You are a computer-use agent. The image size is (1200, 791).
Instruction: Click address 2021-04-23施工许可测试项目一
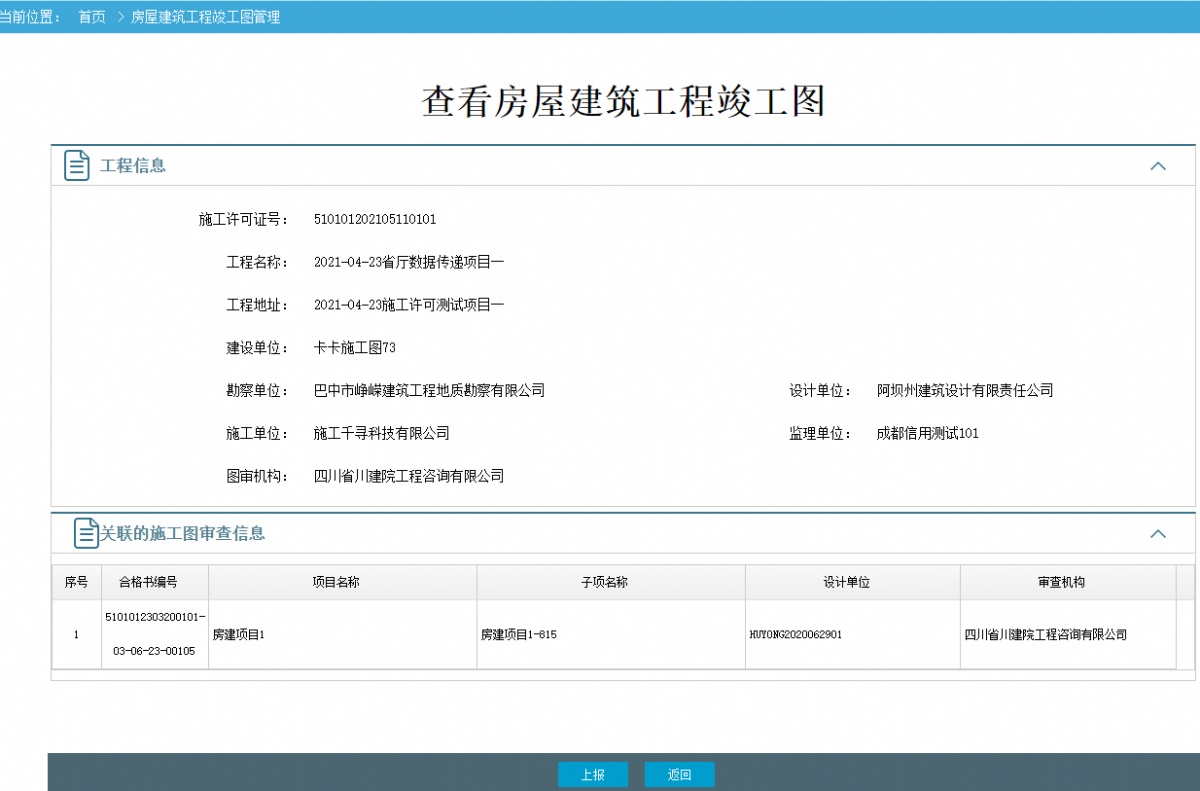point(409,305)
